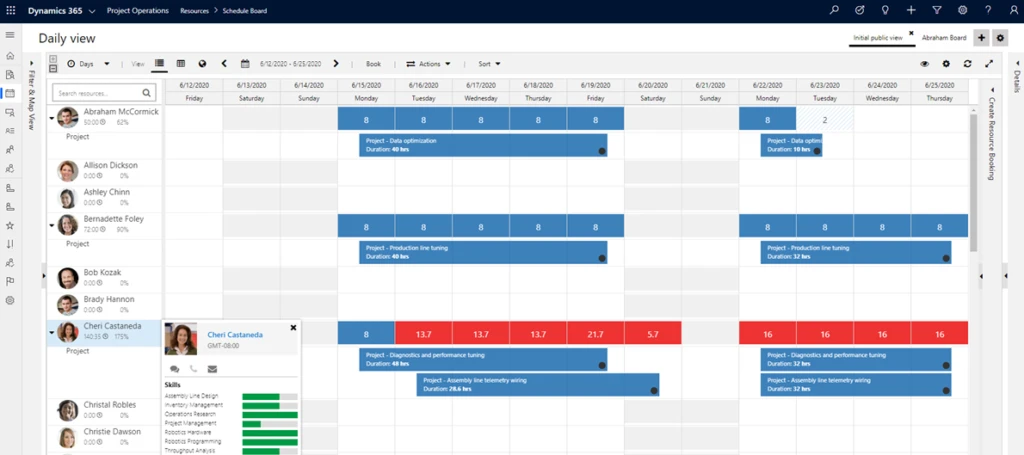The width and height of the screenshot is (1024, 455).
Task: Add a new schedule board tab
Action: [x=981, y=38]
